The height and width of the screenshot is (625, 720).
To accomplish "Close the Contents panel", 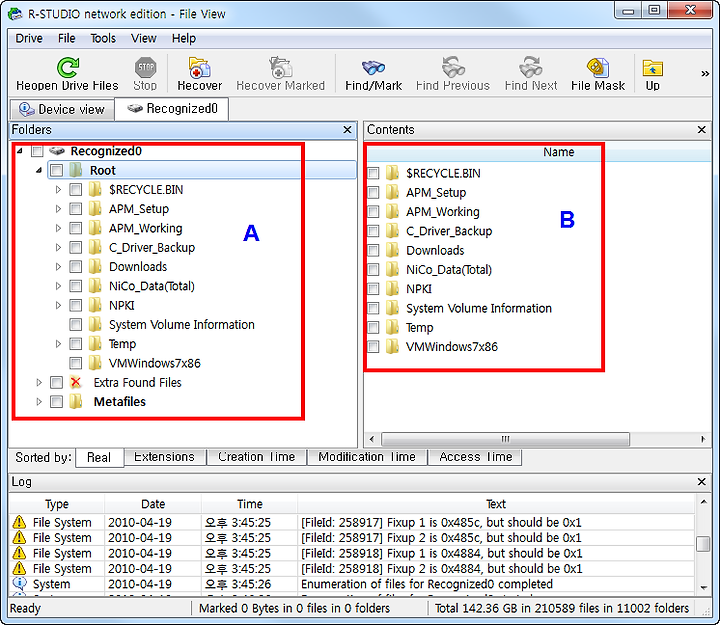I will (x=701, y=130).
